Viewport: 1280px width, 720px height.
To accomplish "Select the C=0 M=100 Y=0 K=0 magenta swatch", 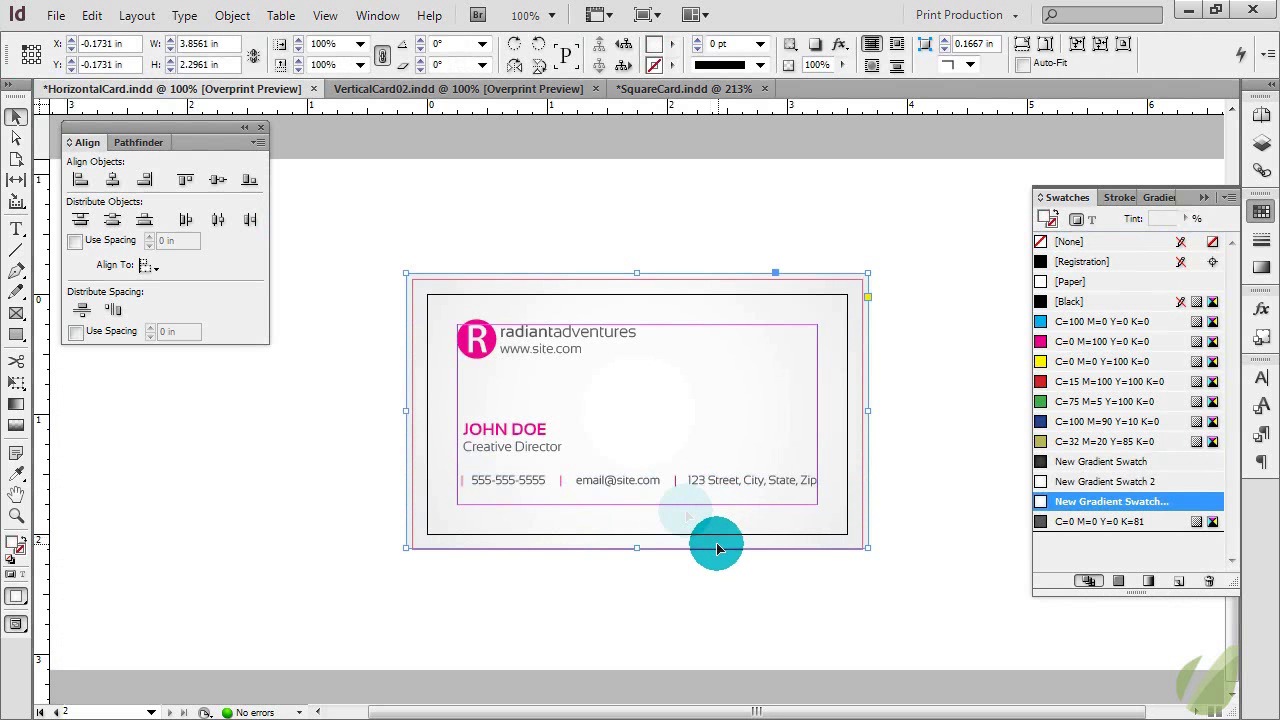I will tap(1128, 342).
